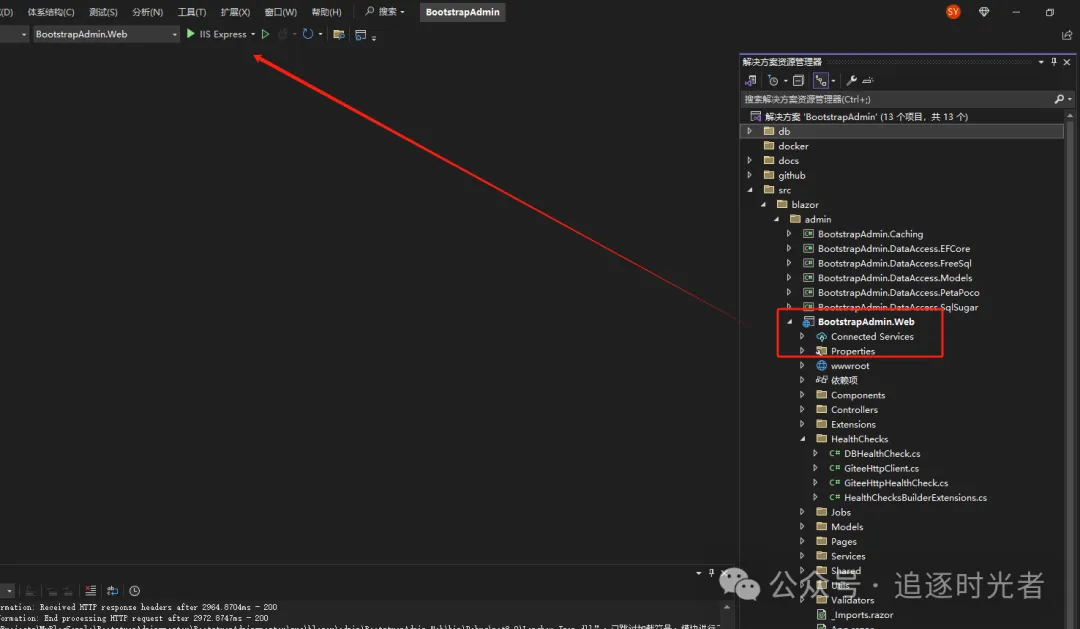Screen dimensions: 1080x629
Task: Click the Solution Explorer search input field
Action: point(897,99)
